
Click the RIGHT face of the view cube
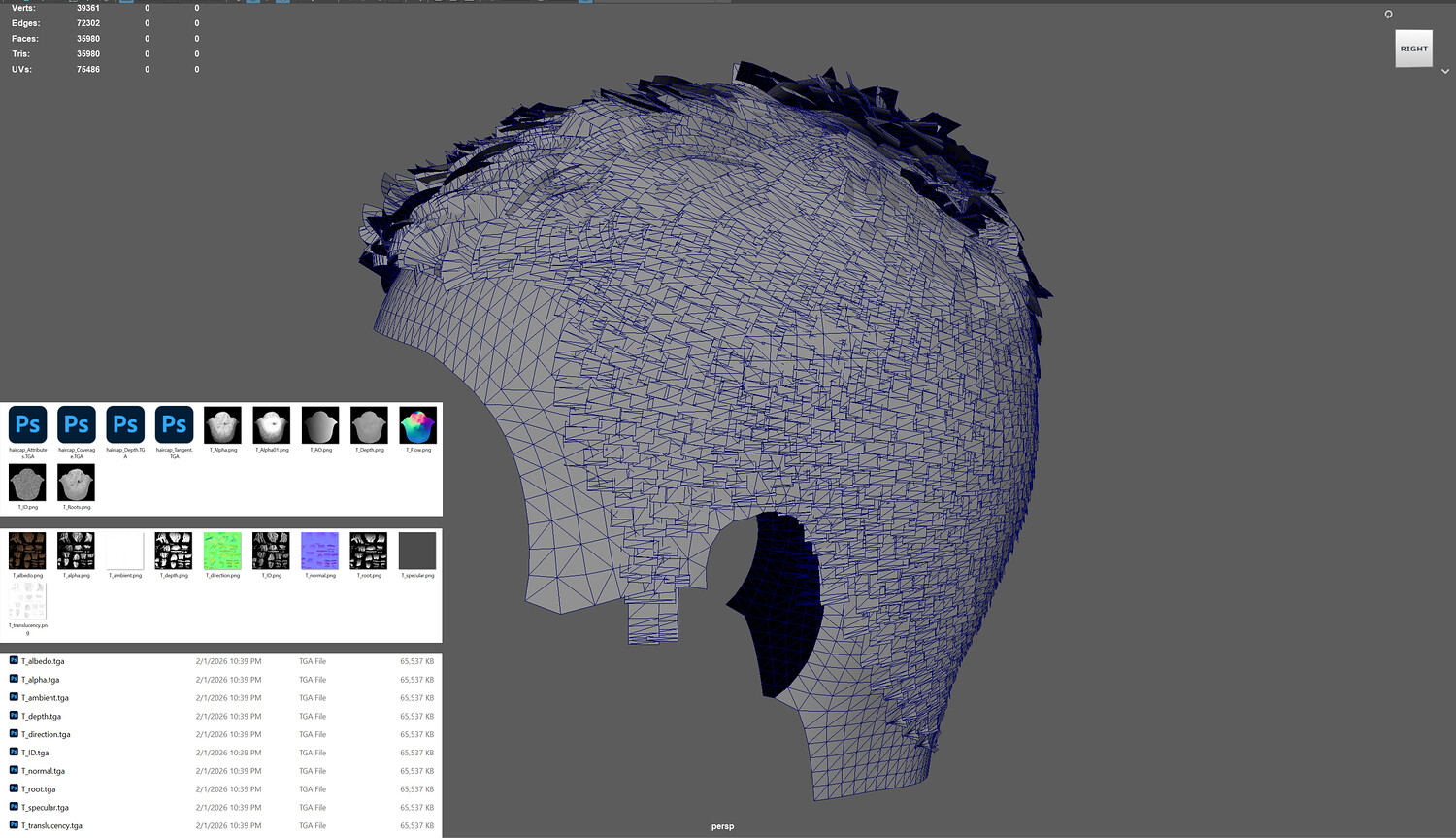(1413, 49)
